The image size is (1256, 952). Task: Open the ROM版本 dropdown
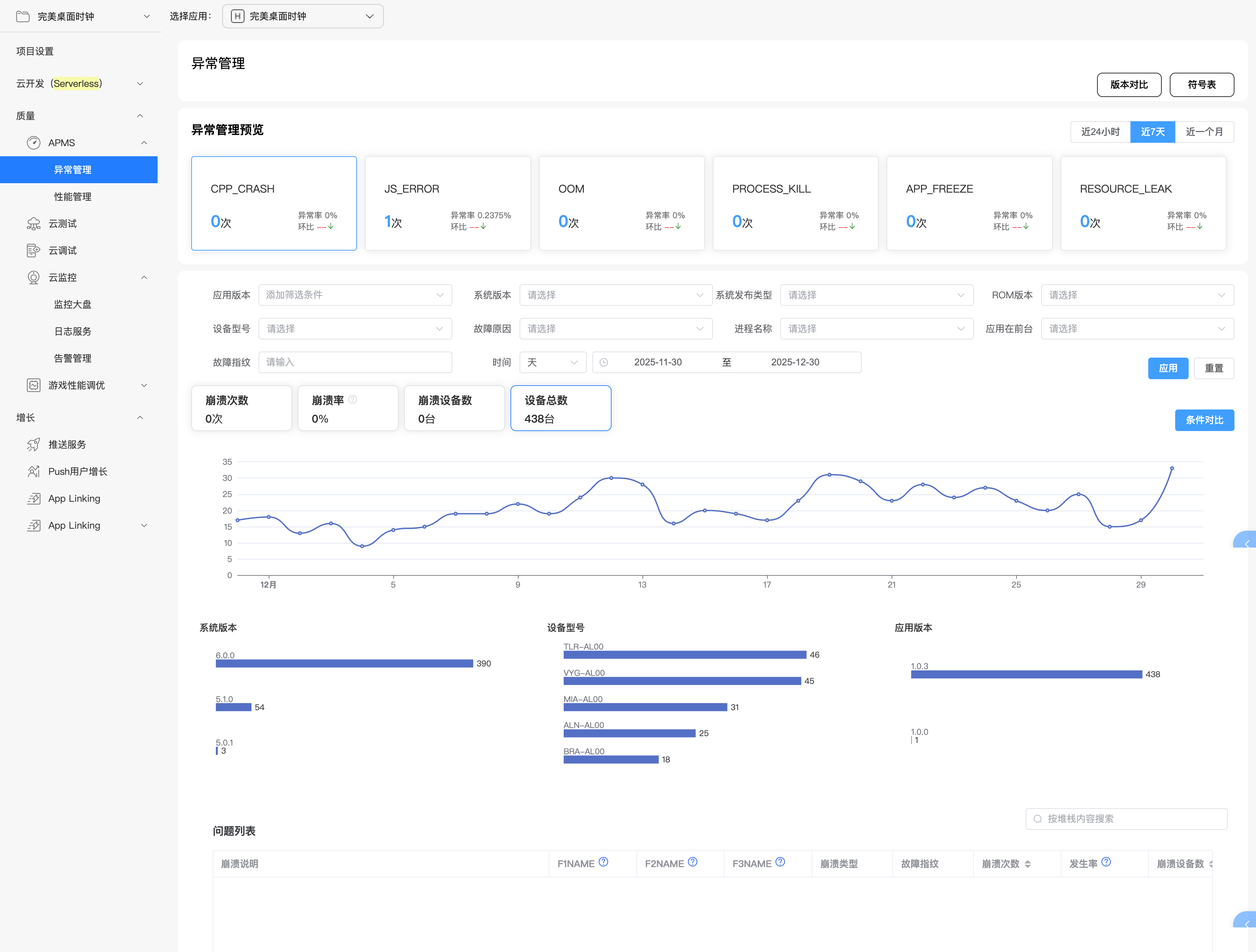click(x=1137, y=295)
